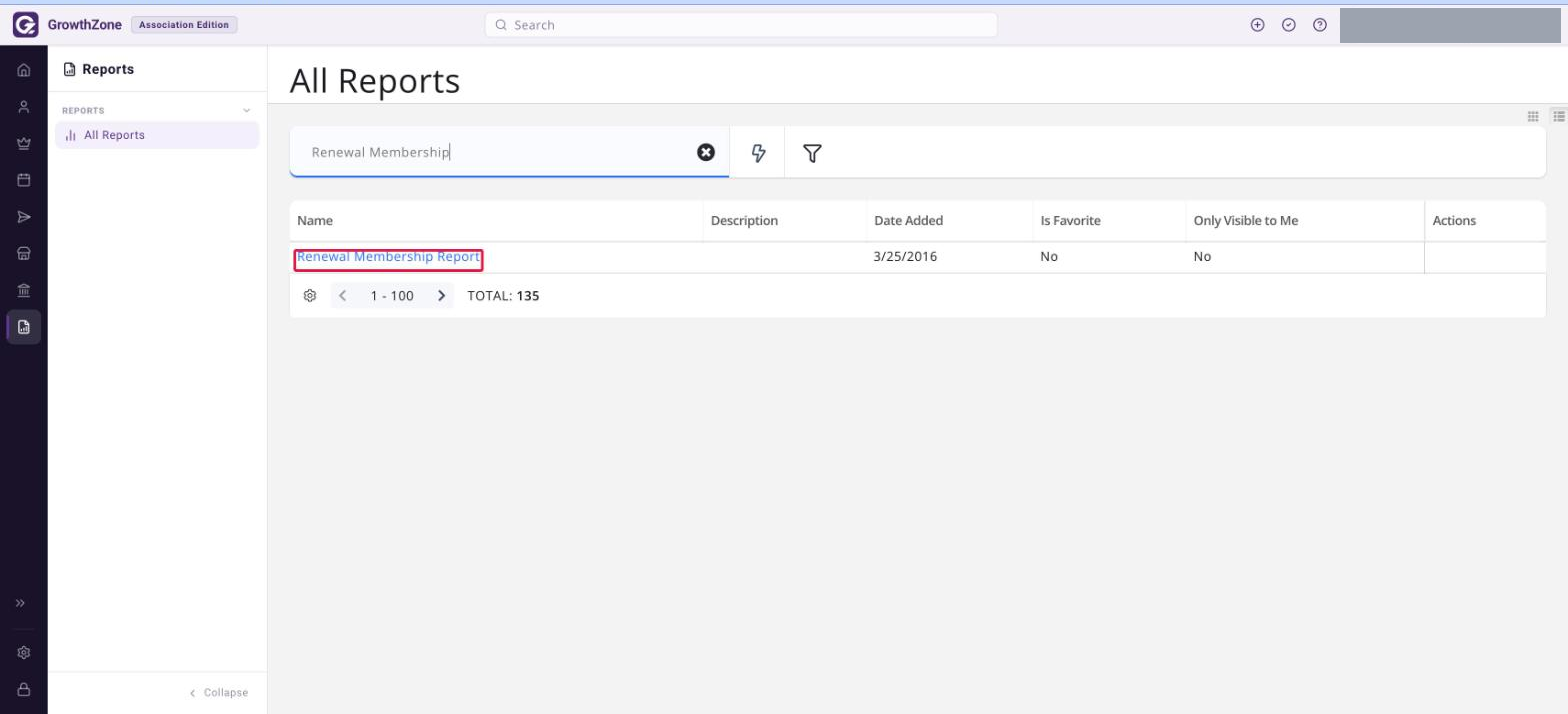Open the Contacts person icon in sidebar
1568x714 pixels.
[x=24, y=106]
